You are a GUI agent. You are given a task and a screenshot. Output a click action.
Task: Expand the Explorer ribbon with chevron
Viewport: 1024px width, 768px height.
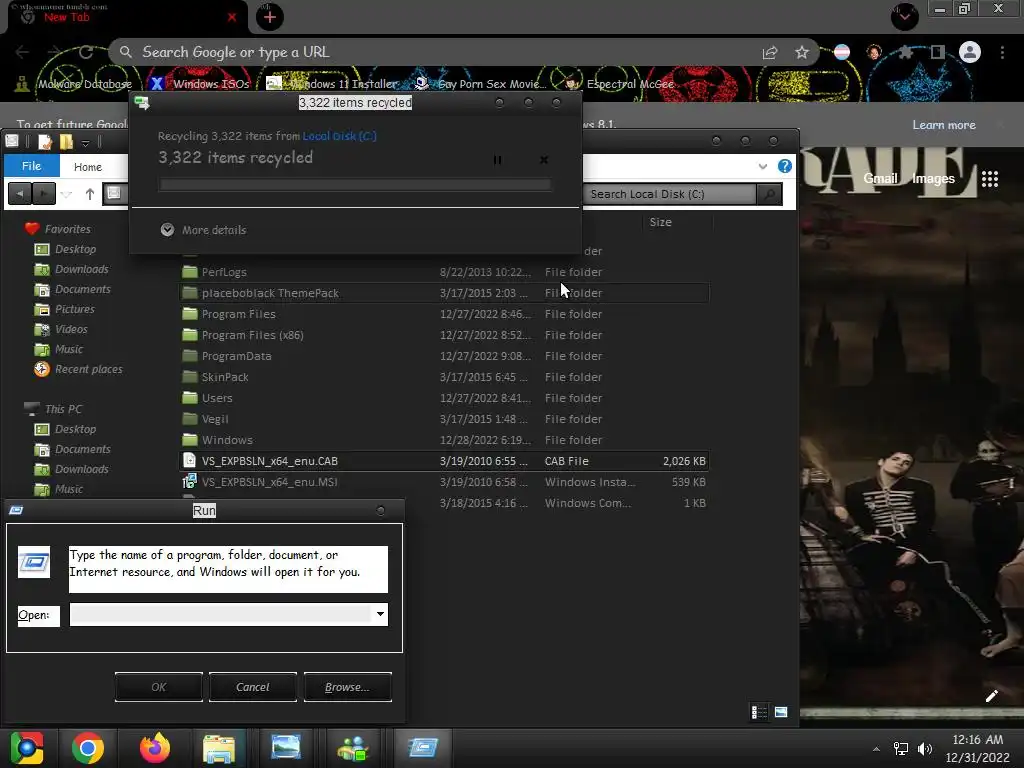tap(762, 167)
